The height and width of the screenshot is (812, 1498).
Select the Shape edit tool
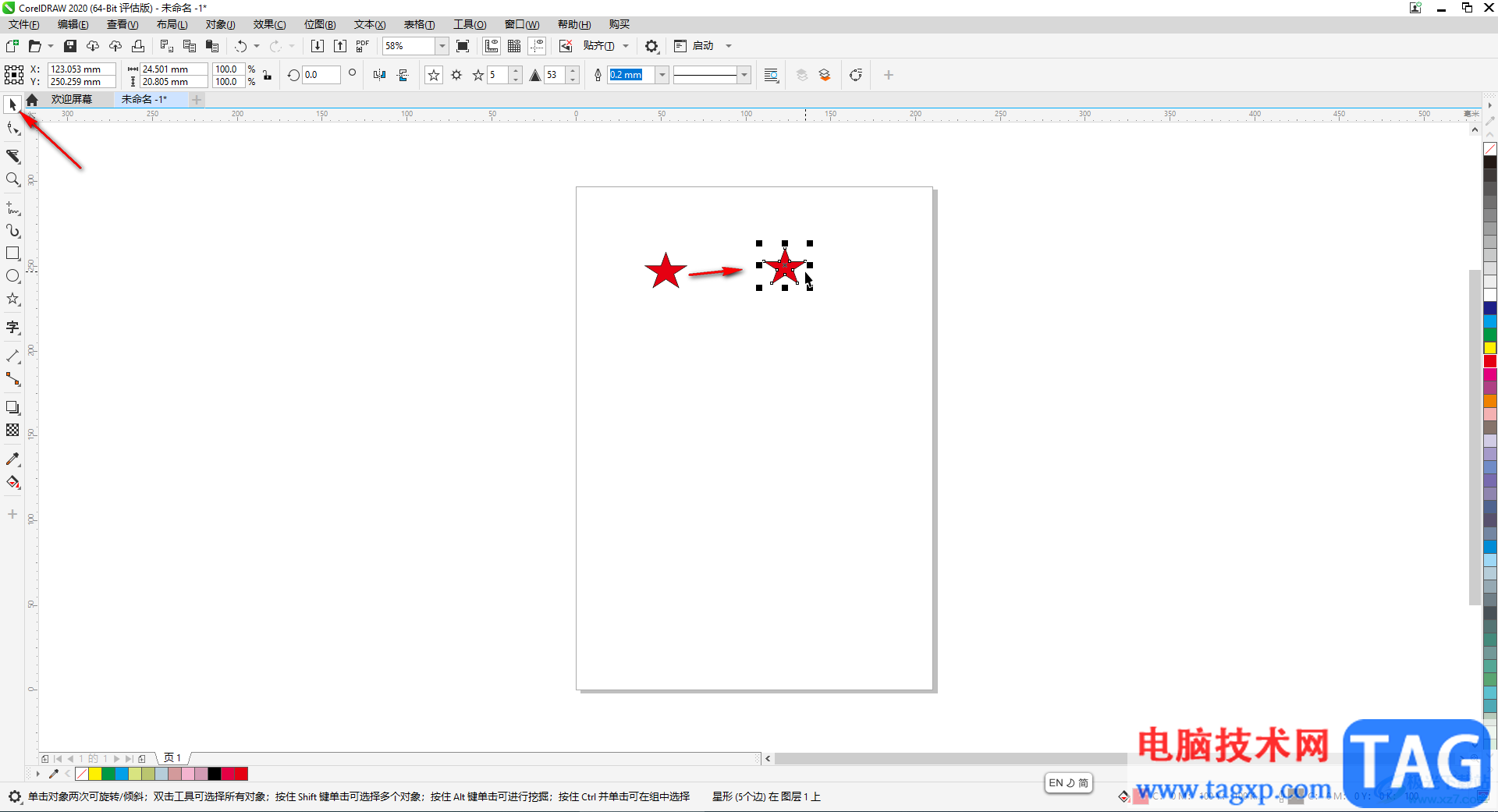[x=12, y=128]
